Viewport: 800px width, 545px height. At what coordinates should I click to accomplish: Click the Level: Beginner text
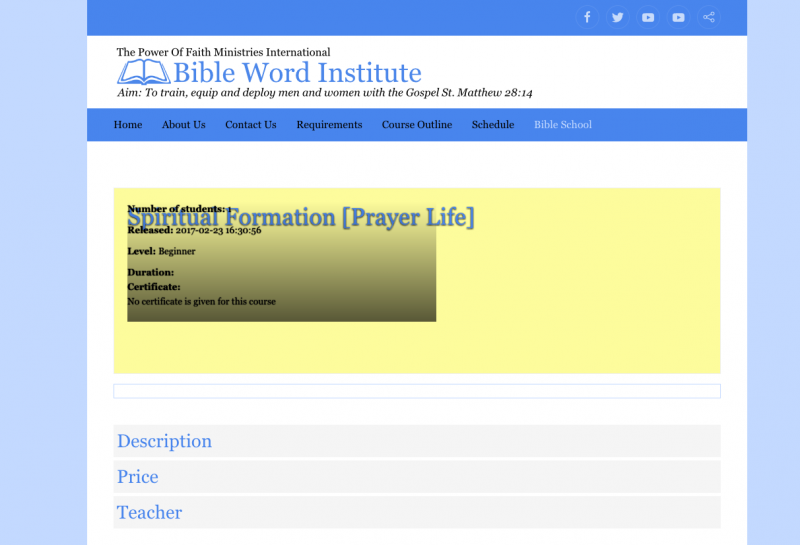tap(161, 251)
